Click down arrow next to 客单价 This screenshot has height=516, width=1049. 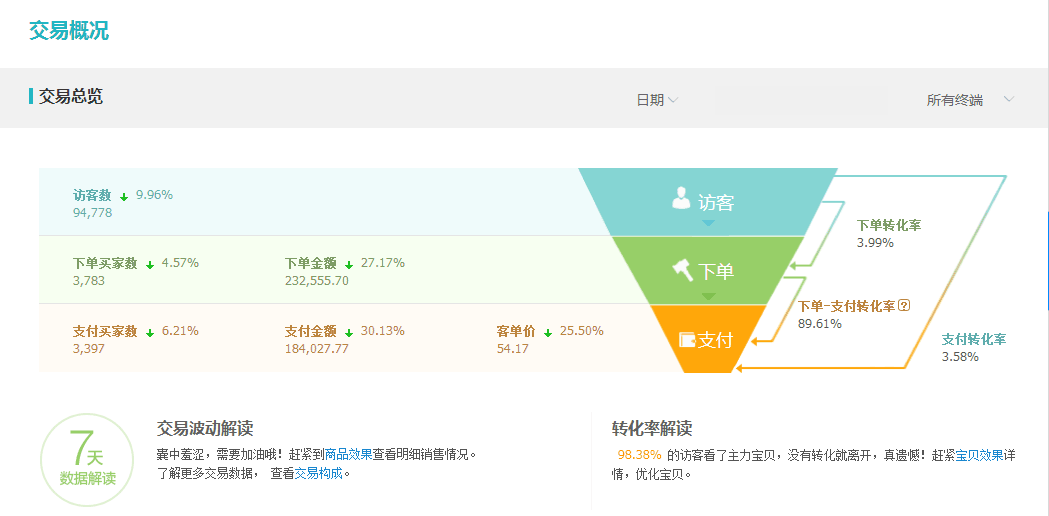(x=548, y=333)
